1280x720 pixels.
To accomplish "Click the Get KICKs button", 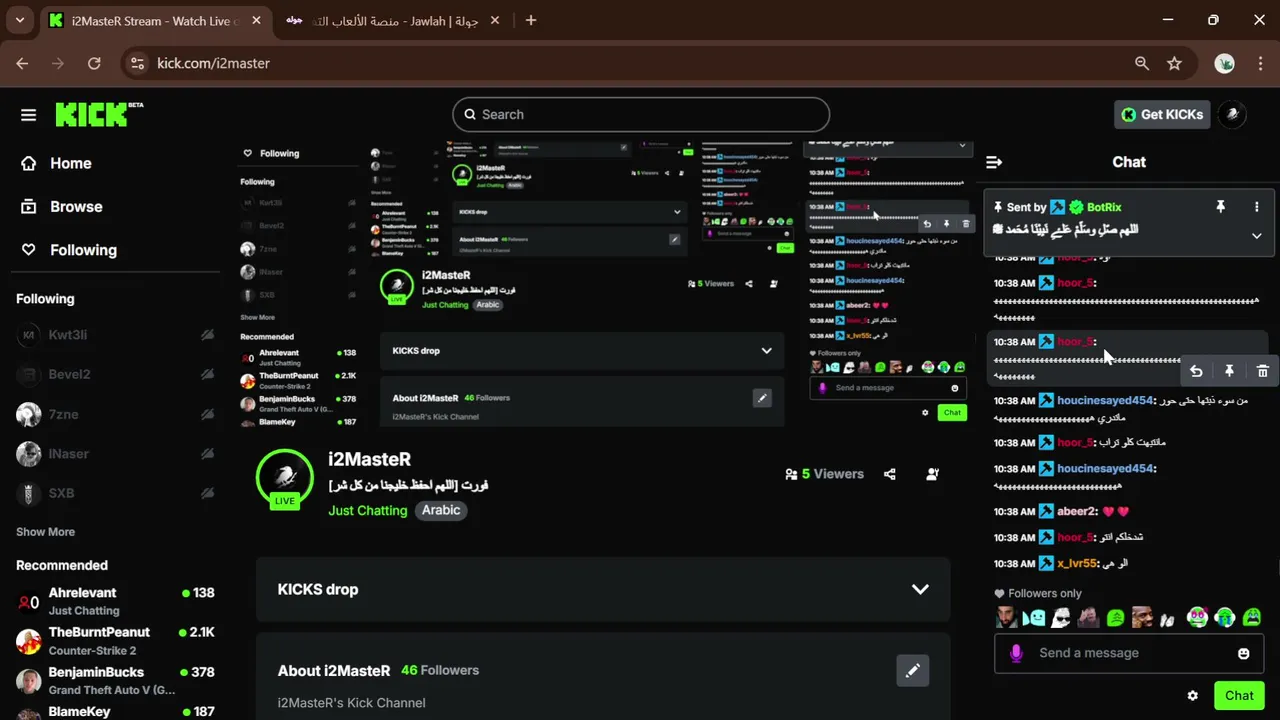I will pos(1163,114).
